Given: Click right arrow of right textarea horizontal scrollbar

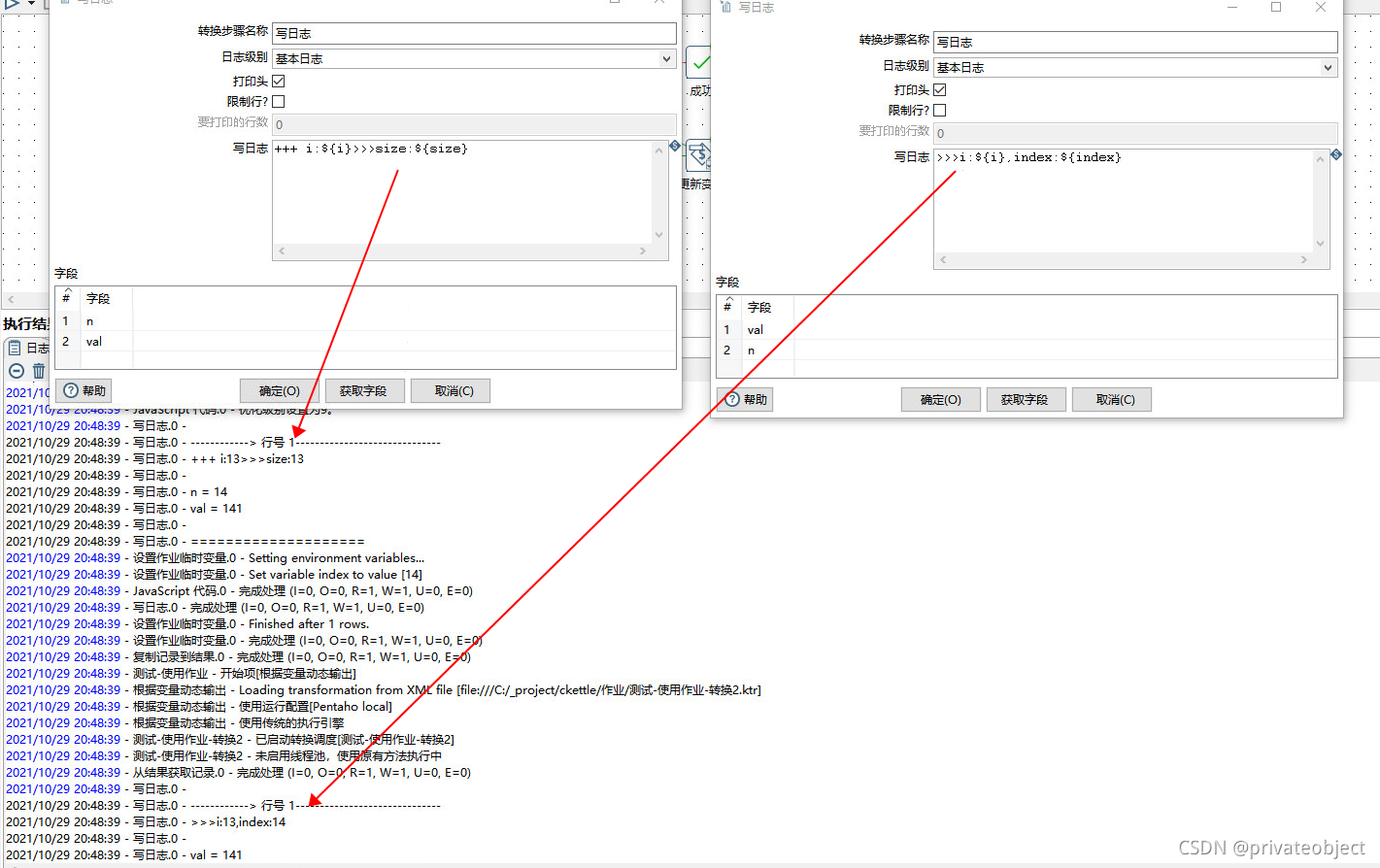Looking at the screenshot, I should pos(1303,260).
